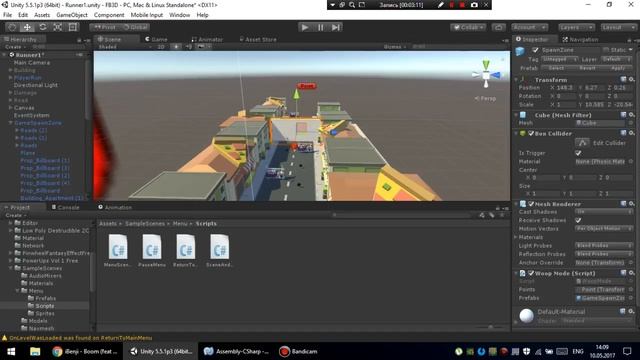Screen dimensions: 640x360
Task: Click the cloud services icon
Action: coord(498,27)
